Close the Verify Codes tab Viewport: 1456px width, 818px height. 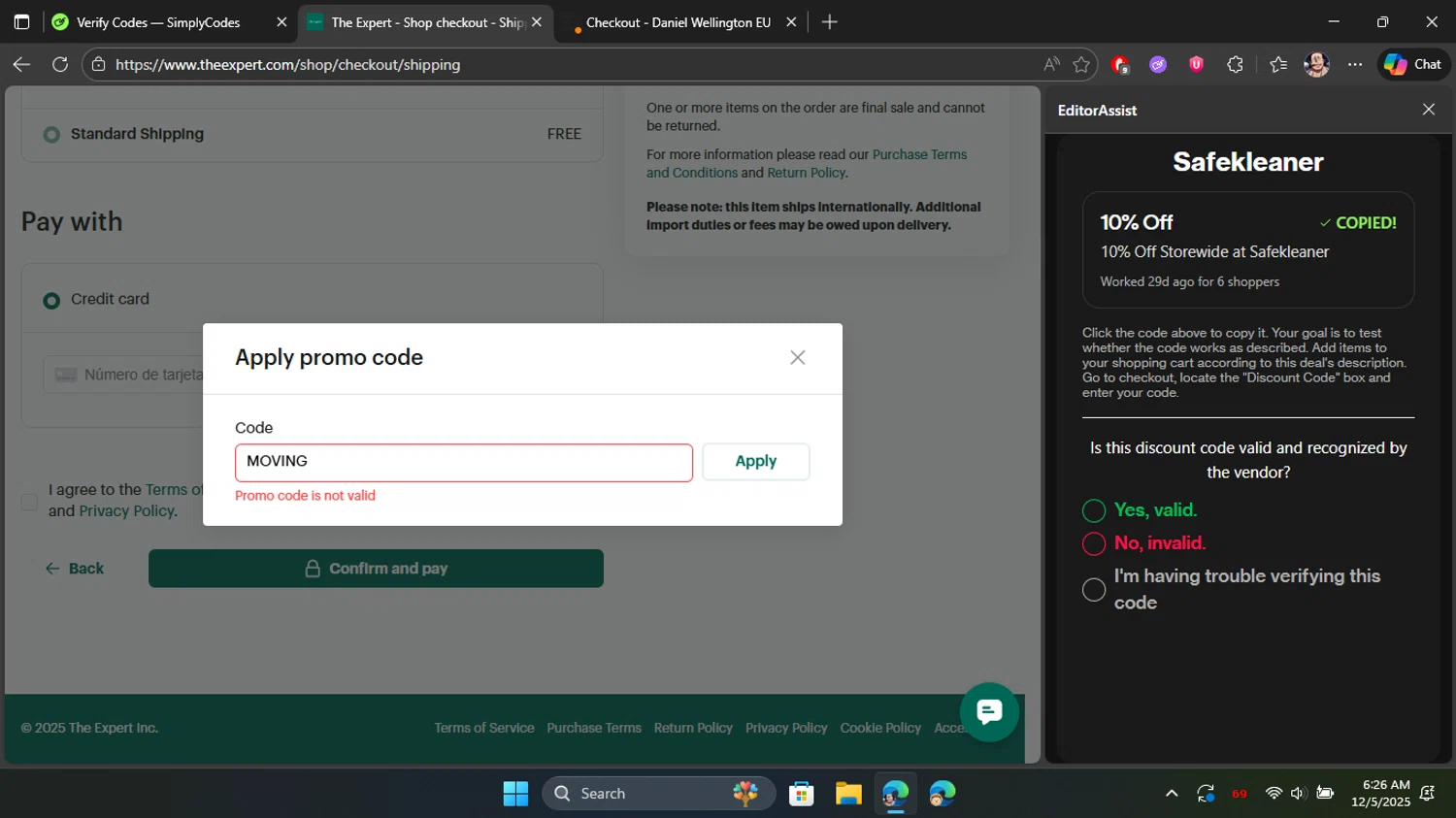point(281,22)
